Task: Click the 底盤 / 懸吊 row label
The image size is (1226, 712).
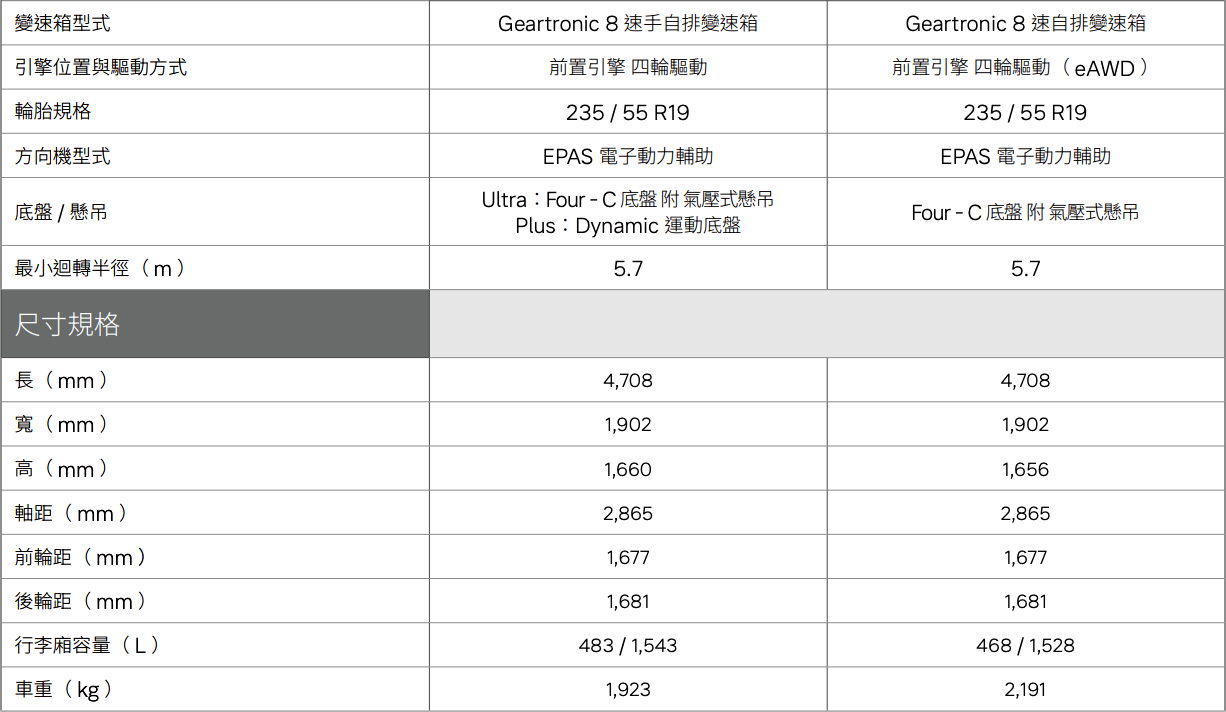Action: pyautogui.click(x=61, y=212)
